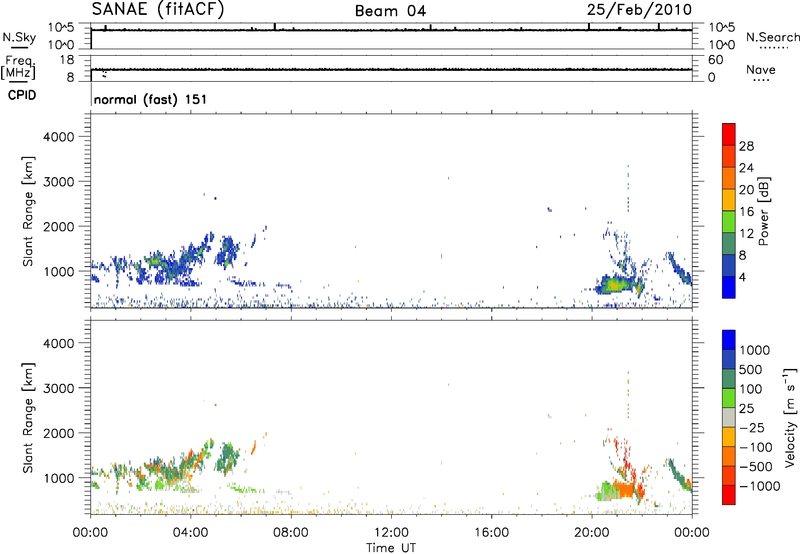This screenshot has height=554, width=800.
Task: Click the 04:00 time axis tick label
Action: (190, 533)
